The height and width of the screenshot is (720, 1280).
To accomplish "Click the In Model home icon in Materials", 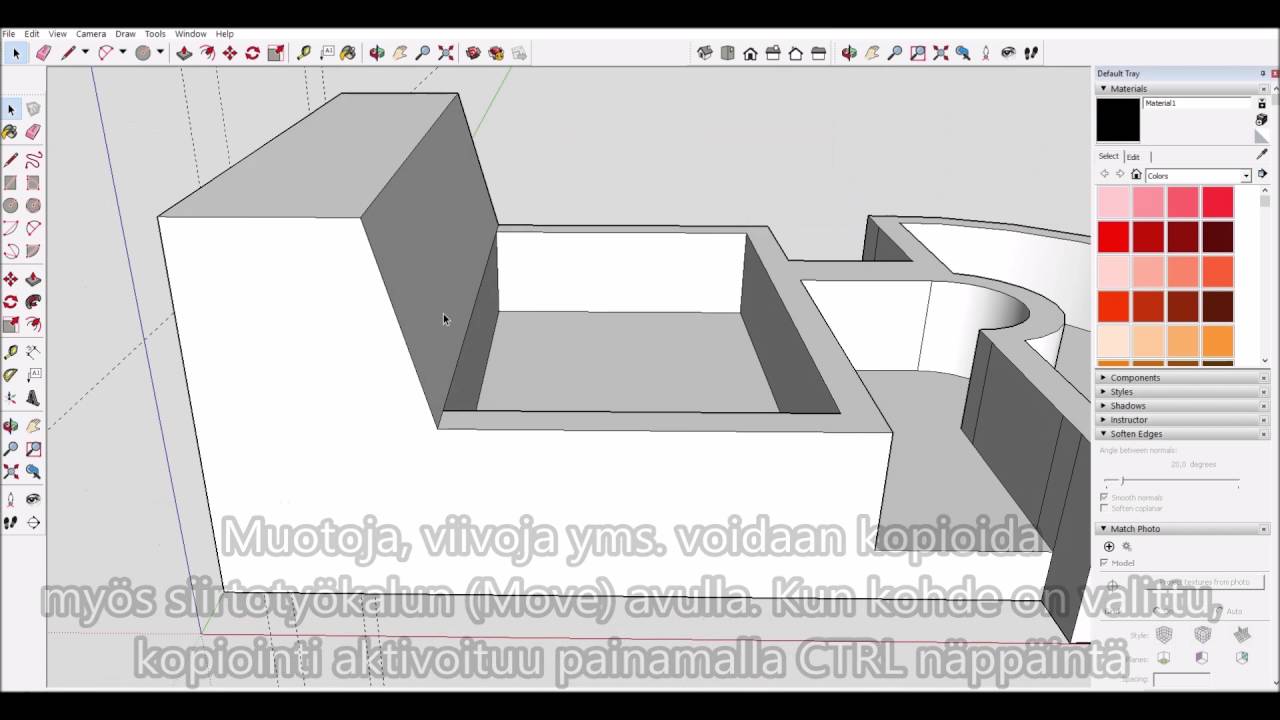I will point(1136,175).
